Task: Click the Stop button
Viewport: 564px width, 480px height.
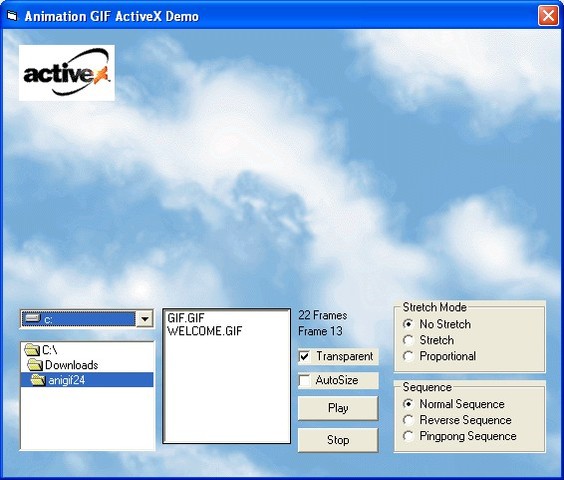Action: click(338, 440)
